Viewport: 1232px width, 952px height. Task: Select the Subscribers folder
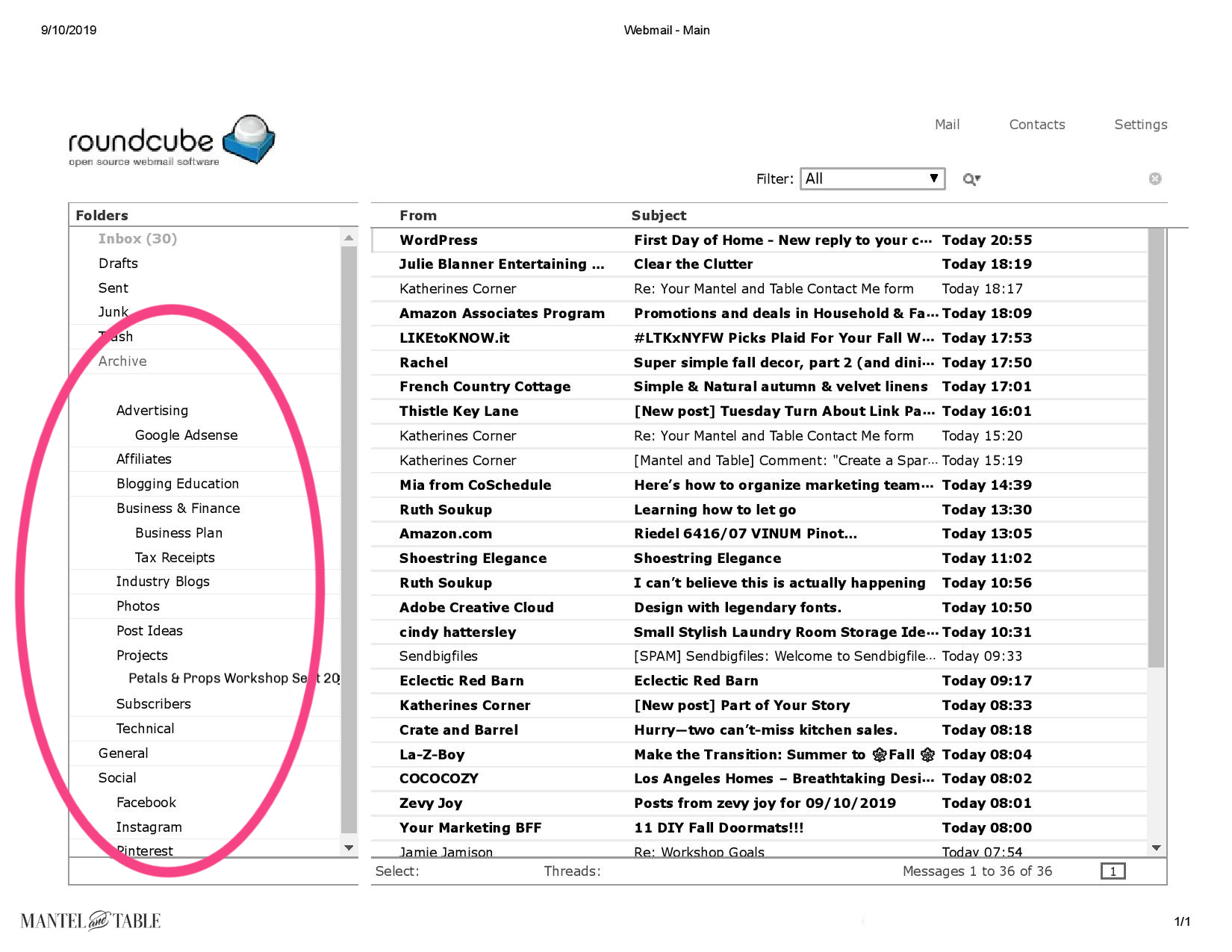tap(205, 704)
